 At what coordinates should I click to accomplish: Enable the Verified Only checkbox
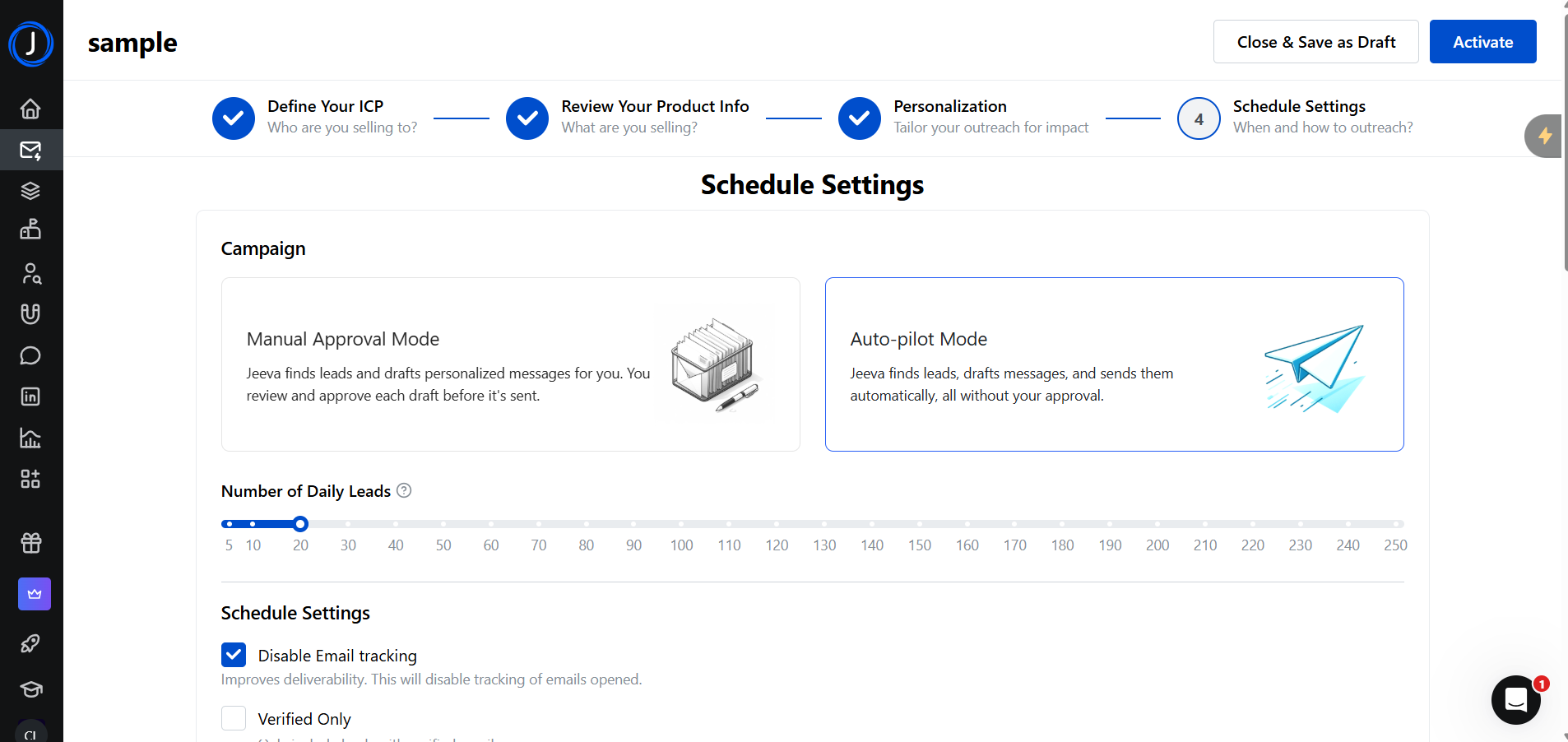(x=234, y=718)
